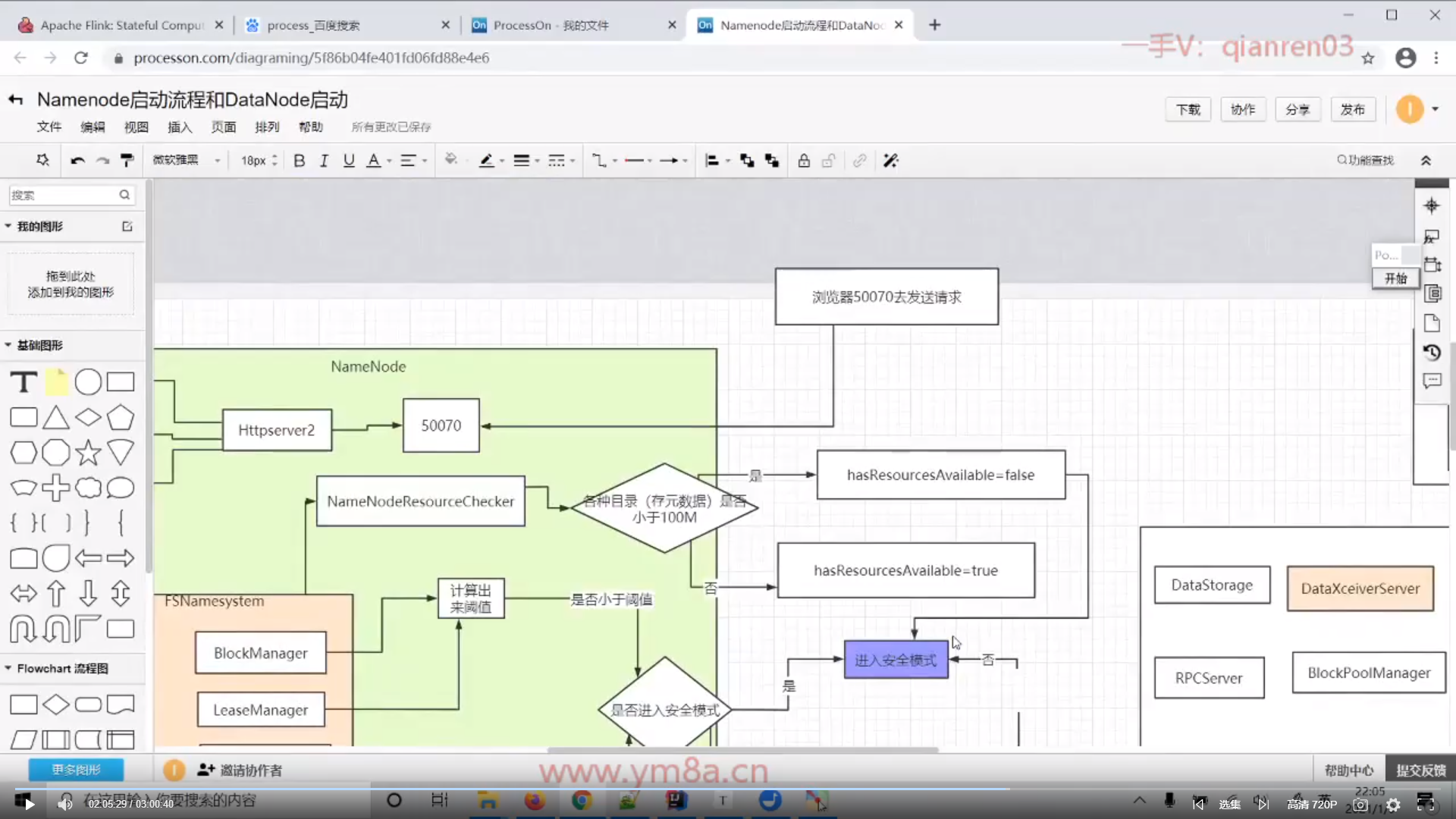Click the 下载 download button
This screenshot has height=819, width=1456.
1188,109
